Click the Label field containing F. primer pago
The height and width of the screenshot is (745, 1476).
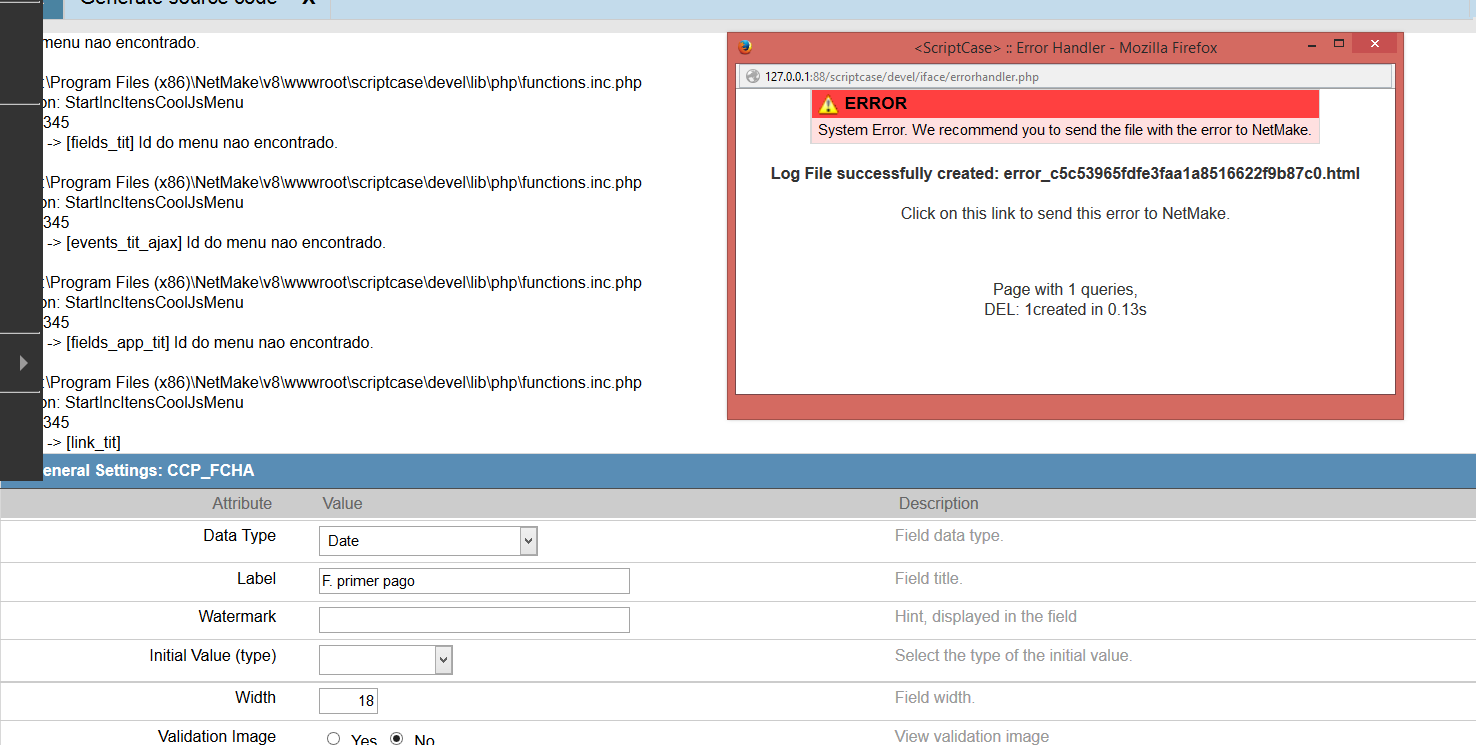474,581
